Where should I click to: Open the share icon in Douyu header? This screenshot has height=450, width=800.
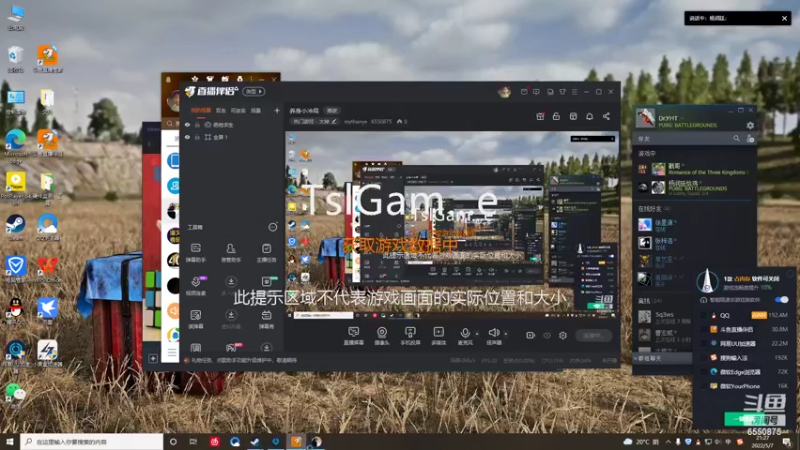pos(606,116)
